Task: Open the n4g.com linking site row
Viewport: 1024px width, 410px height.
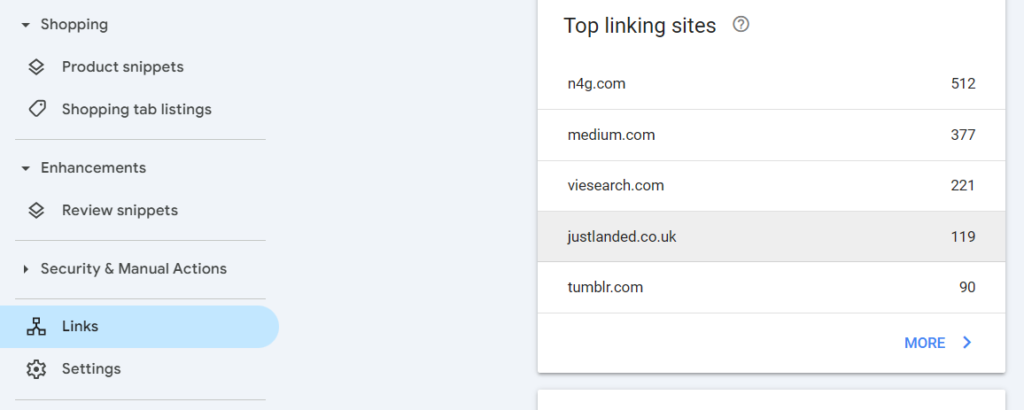Action: coord(771,84)
